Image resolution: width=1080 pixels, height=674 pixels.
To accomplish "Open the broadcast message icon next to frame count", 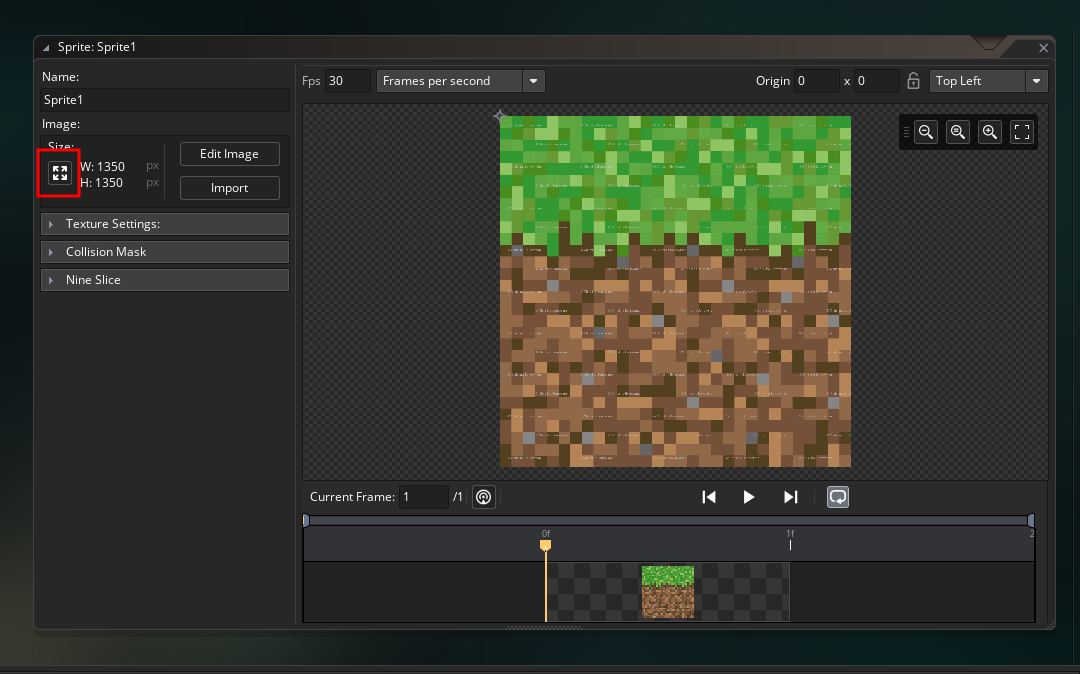I will (x=484, y=497).
